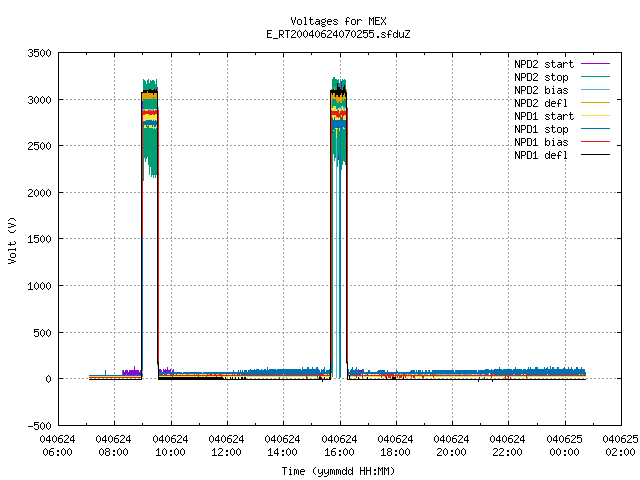
Task: Click the green NPD2 stop legend line
Action: (x=596, y=77)
